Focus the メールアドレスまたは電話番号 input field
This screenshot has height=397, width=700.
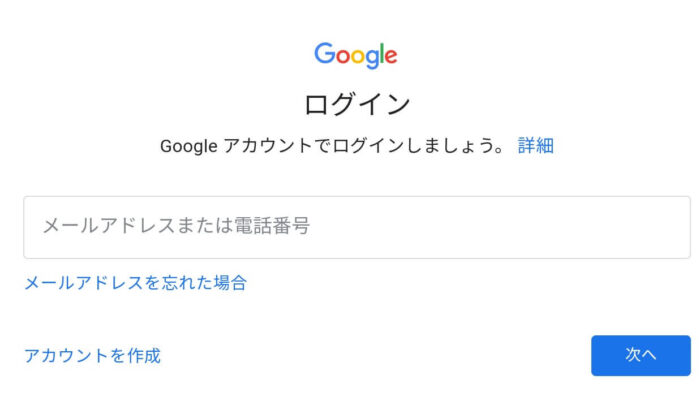click(x=357, y=227)
